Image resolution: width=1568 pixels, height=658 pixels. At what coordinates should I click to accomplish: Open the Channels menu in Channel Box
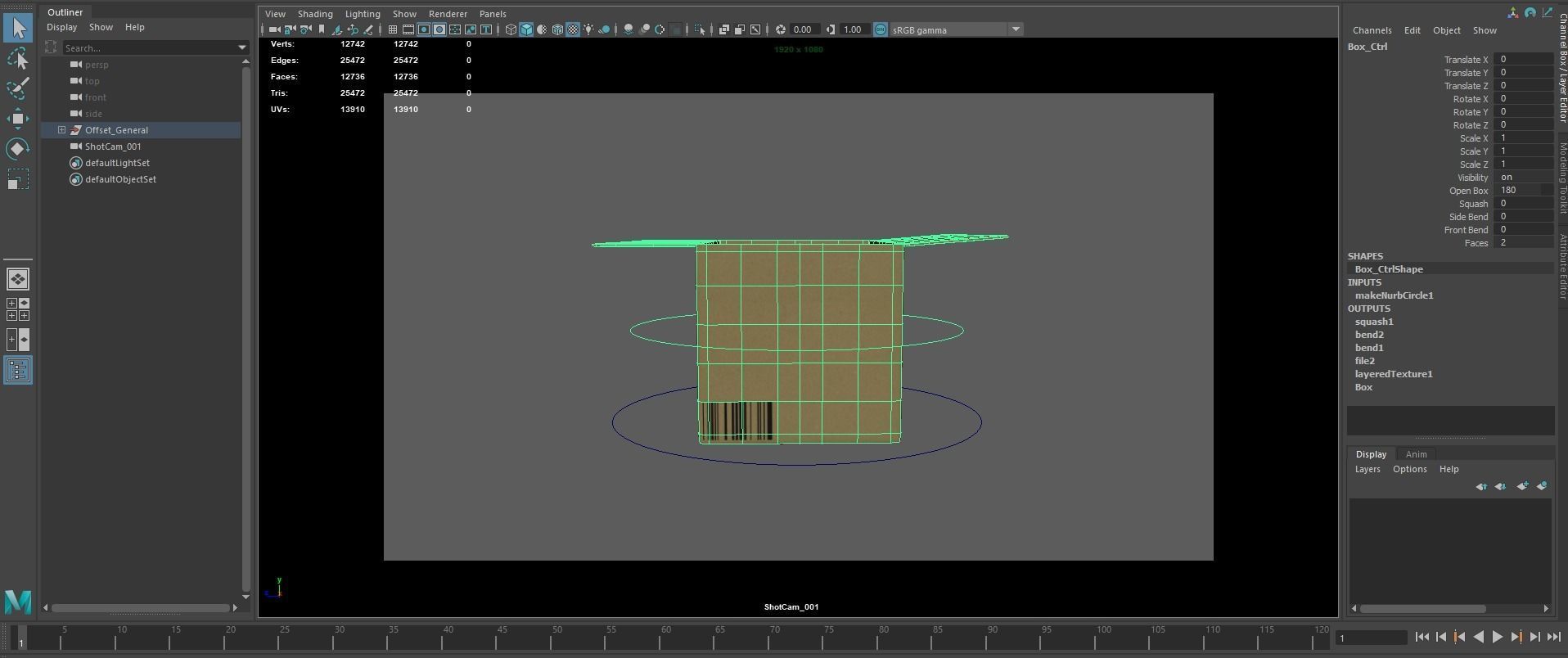[x=1372, y=30]
